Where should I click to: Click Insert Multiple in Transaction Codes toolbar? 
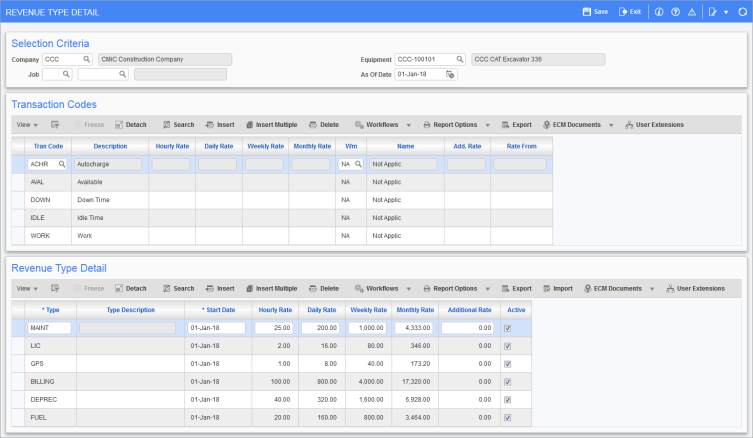tap(271, 125)
